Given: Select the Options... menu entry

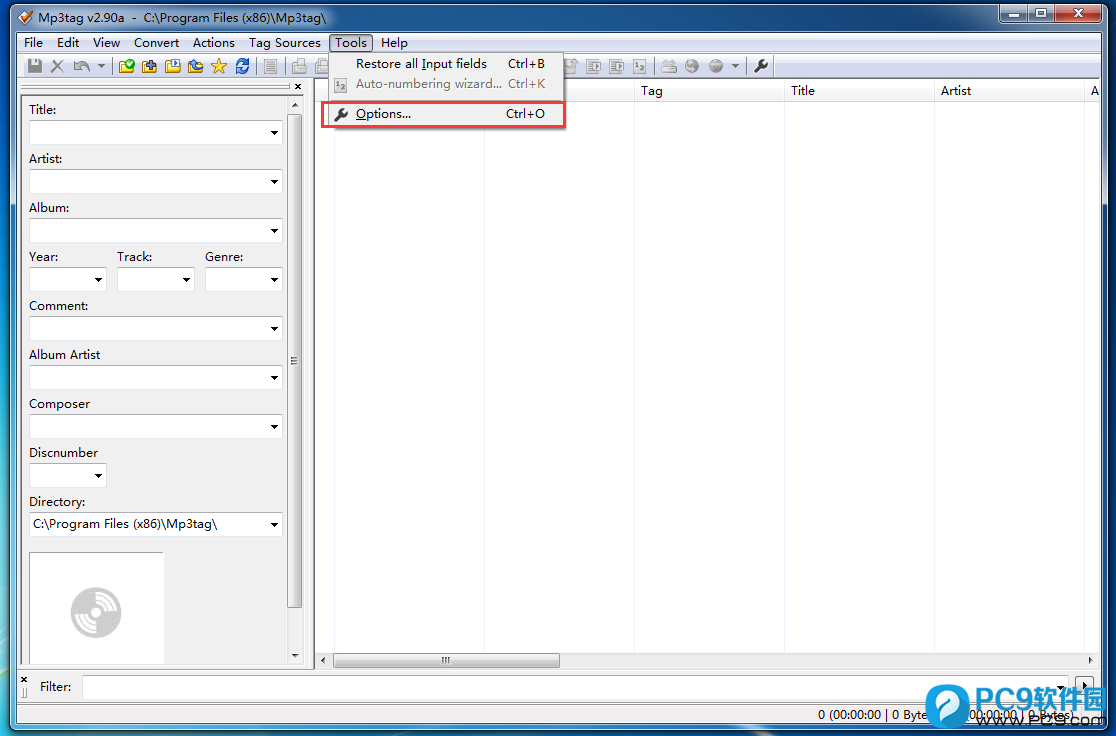Looking at the screenshot, I should 443,114.
